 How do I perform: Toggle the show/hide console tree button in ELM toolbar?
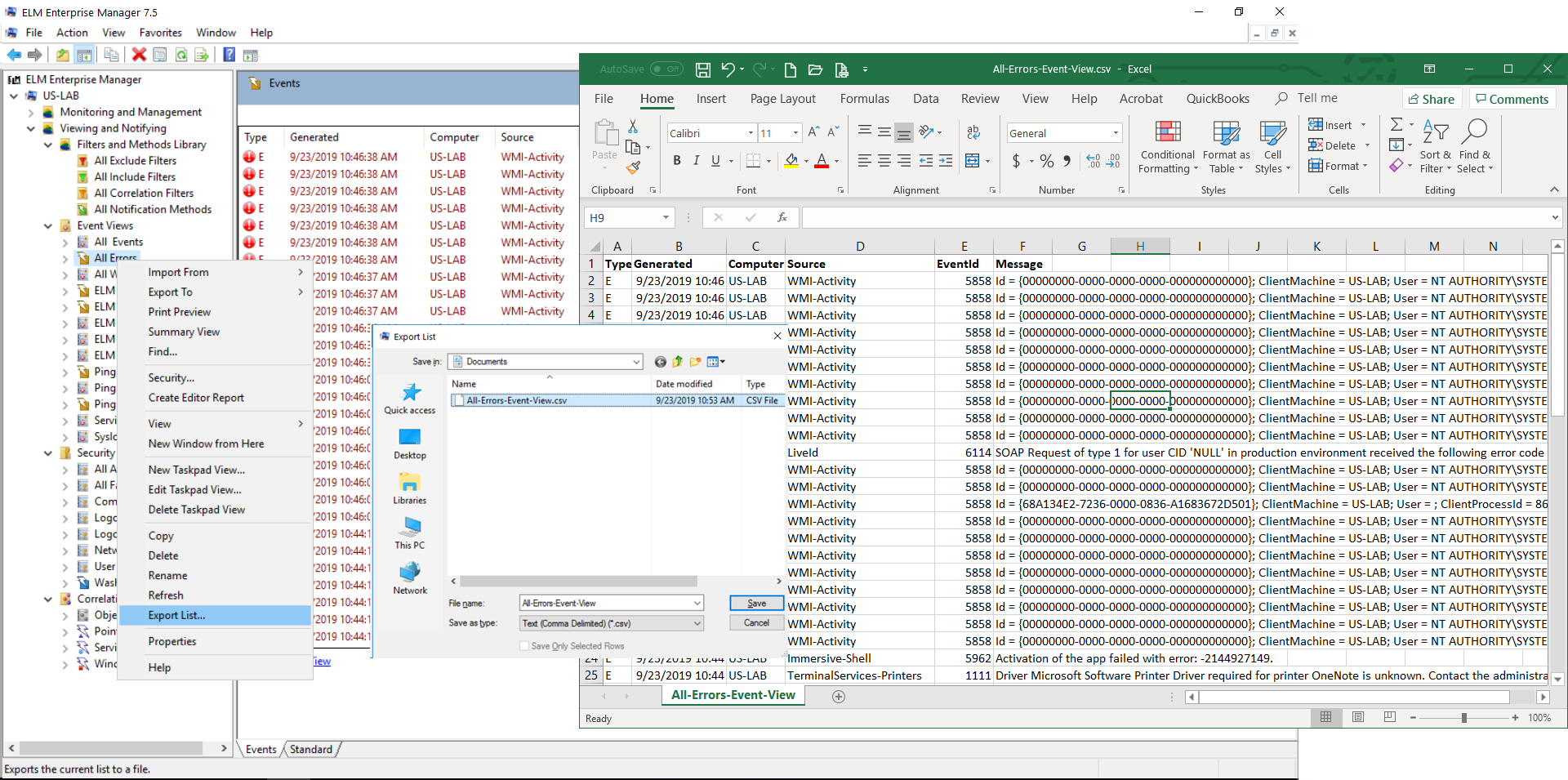pos(84,55)
